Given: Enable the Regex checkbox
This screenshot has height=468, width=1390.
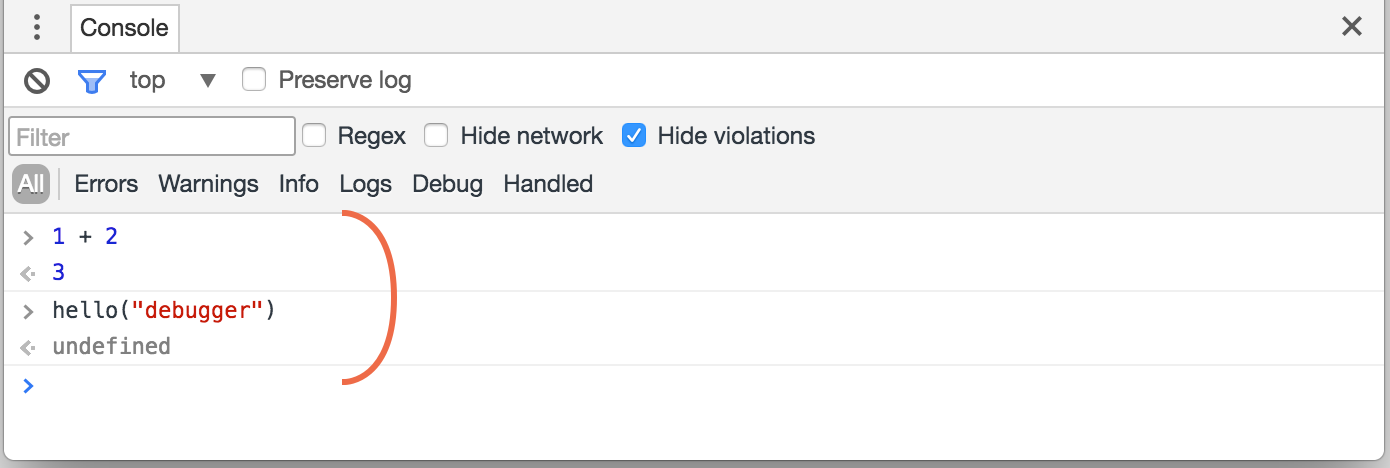Looking at the screenshot, I should [314, 135].
